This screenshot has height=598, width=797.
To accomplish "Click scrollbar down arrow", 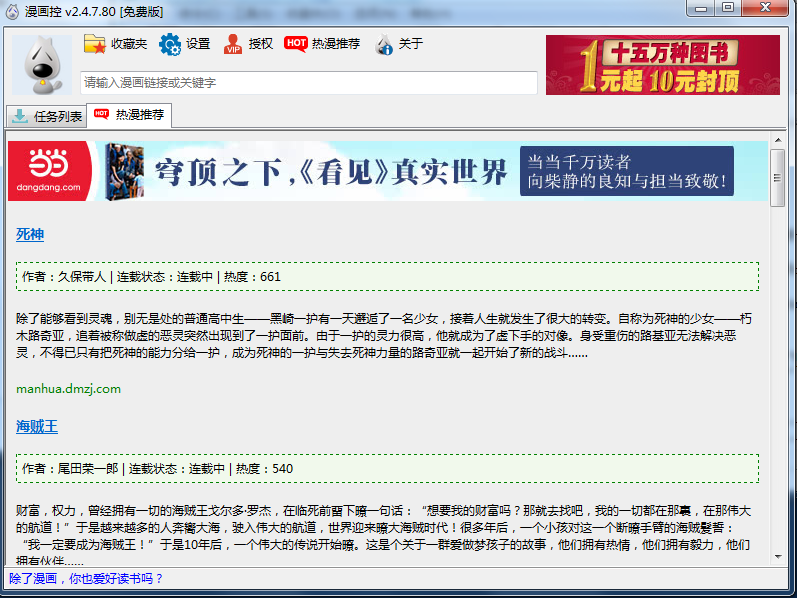I will click(778, 557).
